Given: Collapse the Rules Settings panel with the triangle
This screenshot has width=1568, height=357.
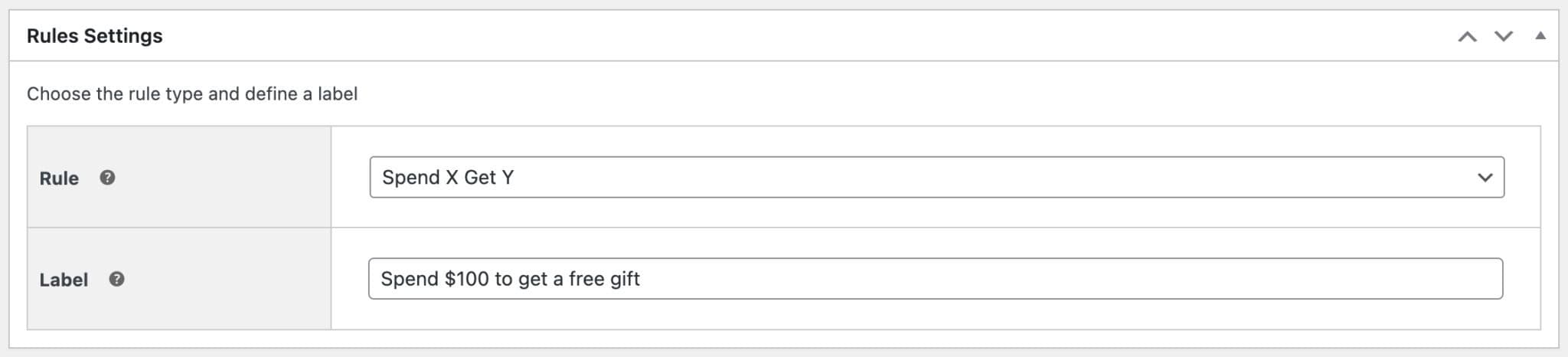Looking at the screenshot, I should [1540, 35].
